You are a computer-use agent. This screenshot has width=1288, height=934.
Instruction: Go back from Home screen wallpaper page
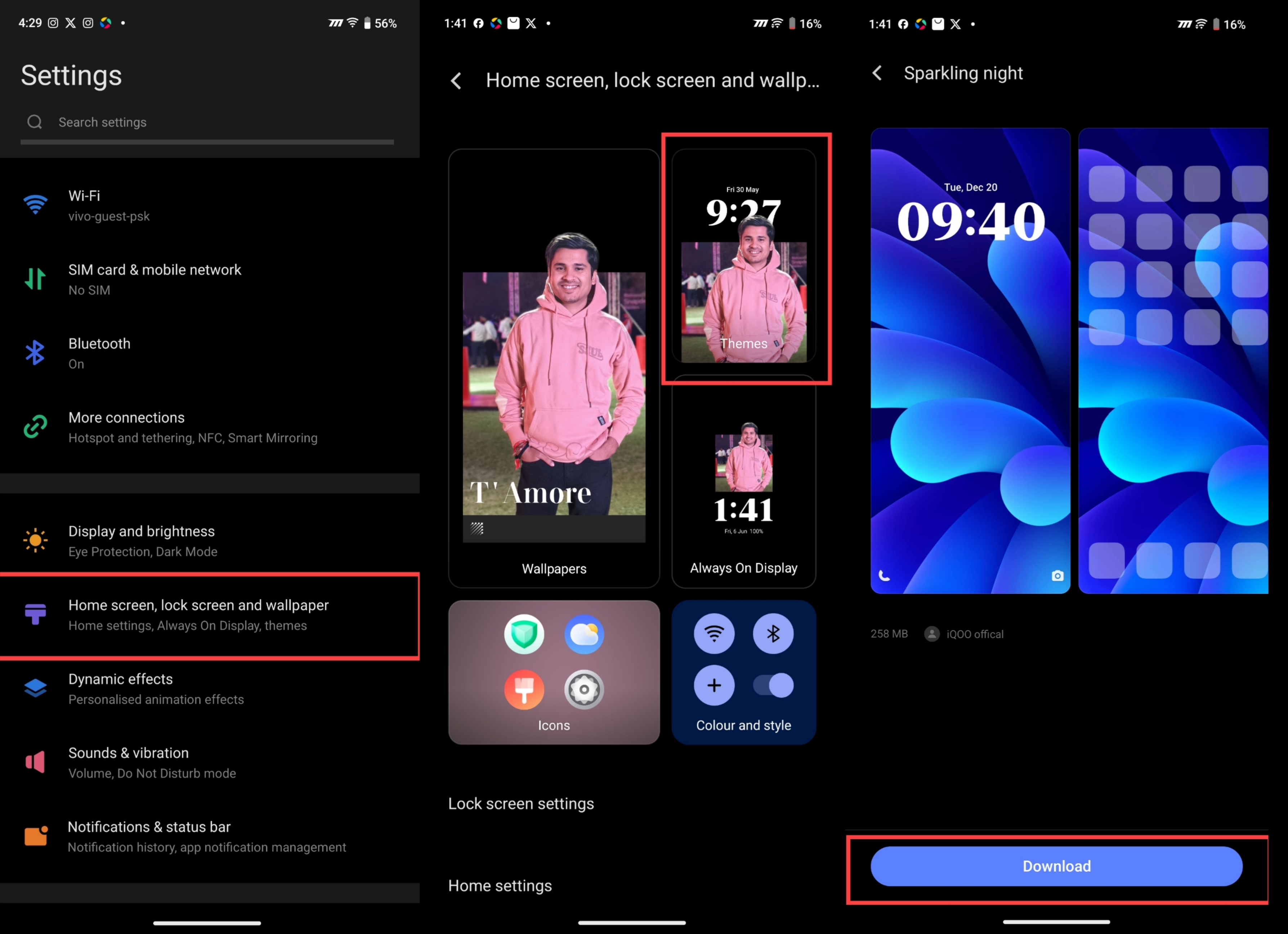coord(456,81)
